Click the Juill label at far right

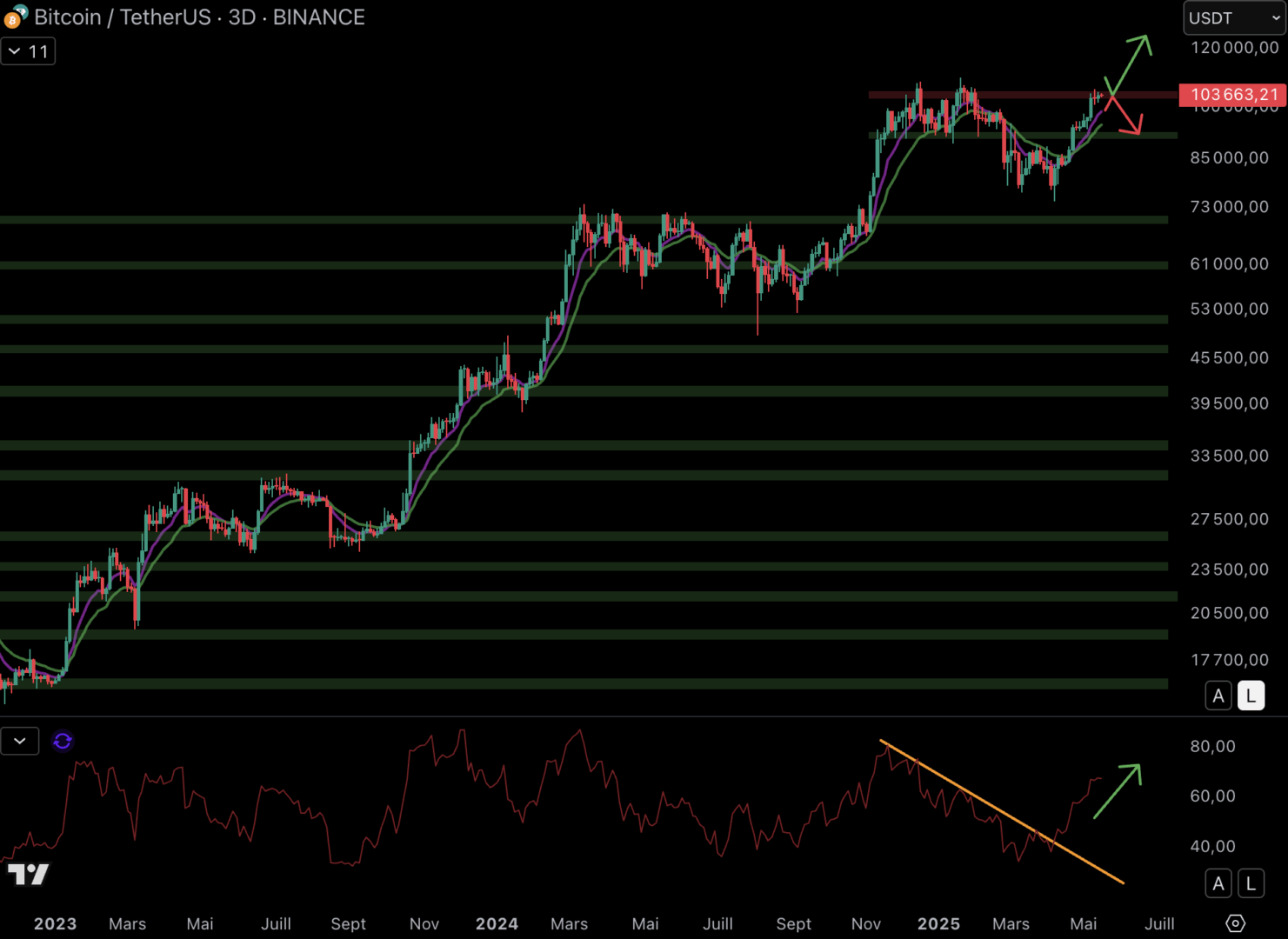[x=1159, y=923]
